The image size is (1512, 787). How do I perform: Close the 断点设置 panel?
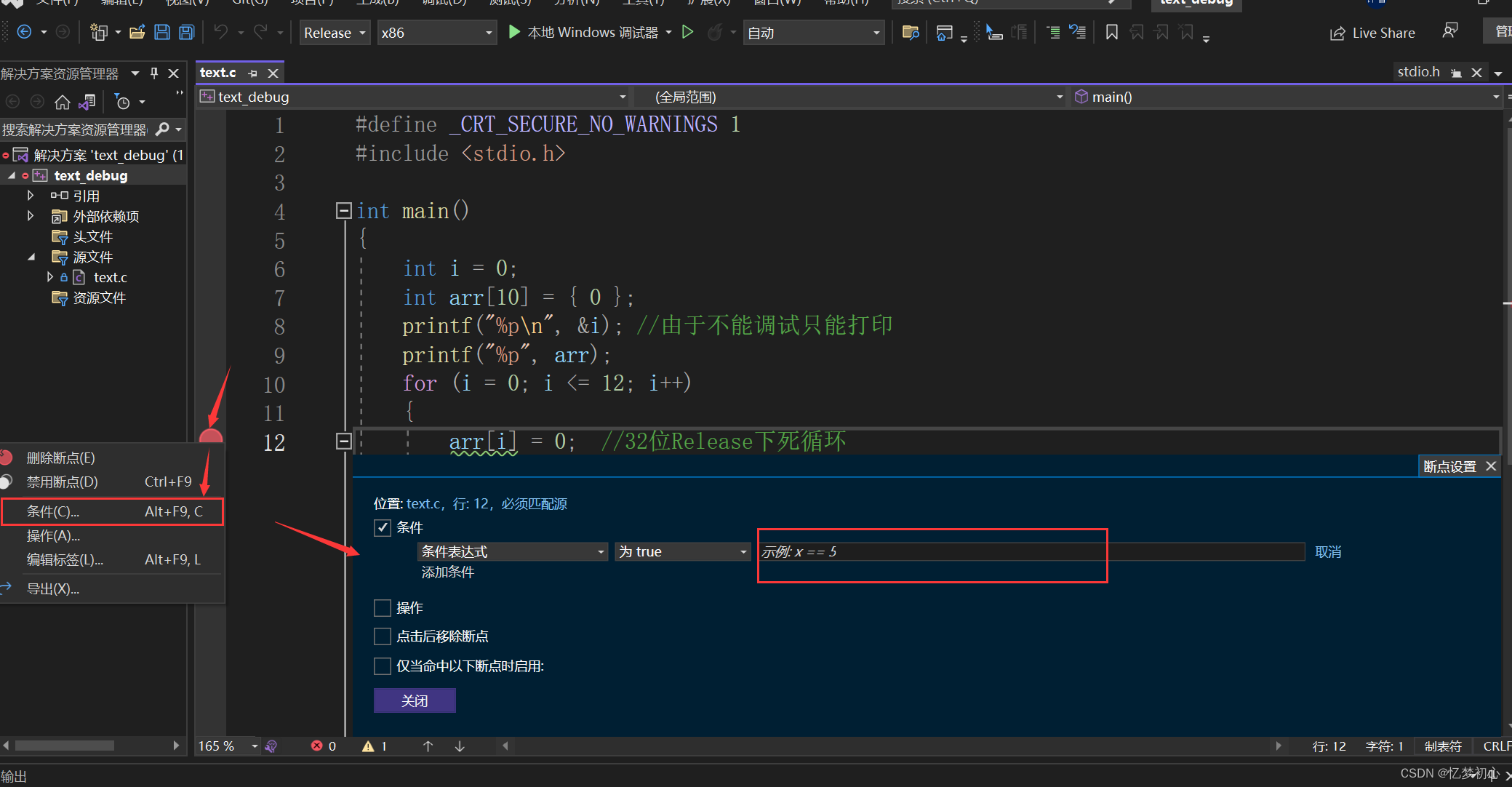pos(1491,466)
